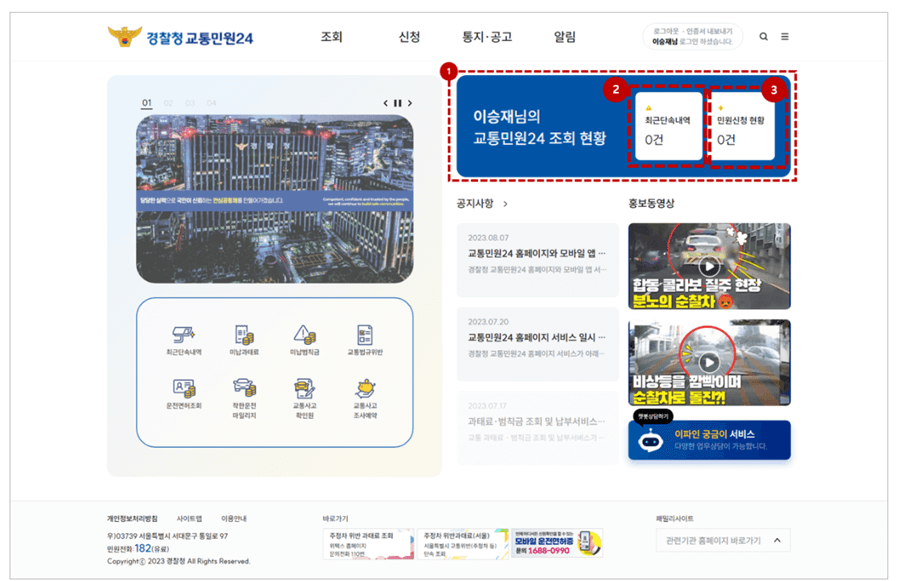901x581 pixels.
Task: Open the 이파인 궁금이 서비스 chatbot banner
Action: click(709, 440)
